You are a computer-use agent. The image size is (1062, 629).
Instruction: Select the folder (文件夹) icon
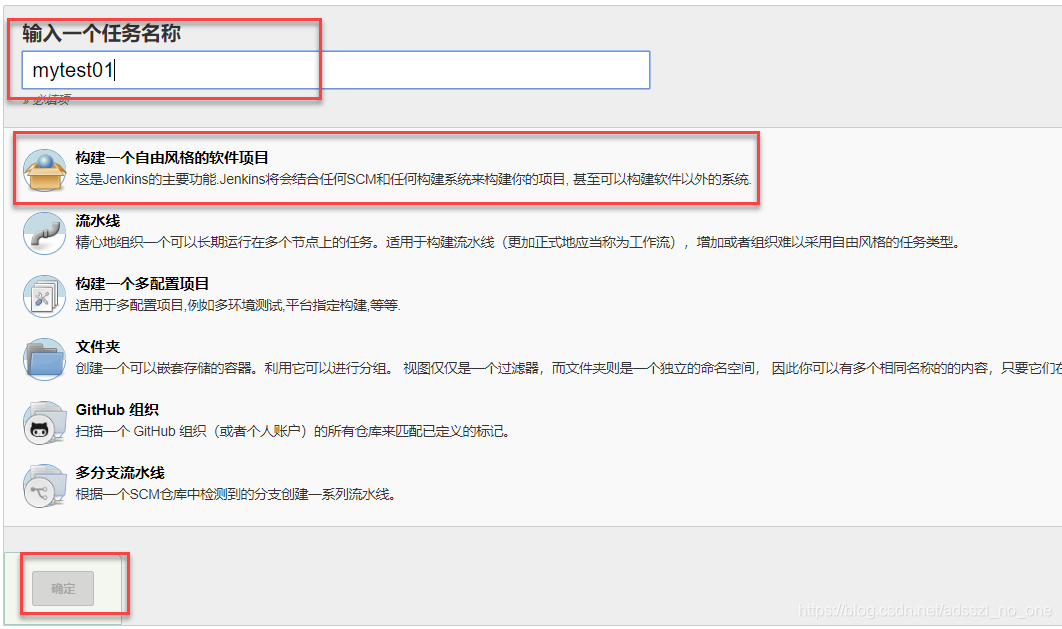pos(45,359)
